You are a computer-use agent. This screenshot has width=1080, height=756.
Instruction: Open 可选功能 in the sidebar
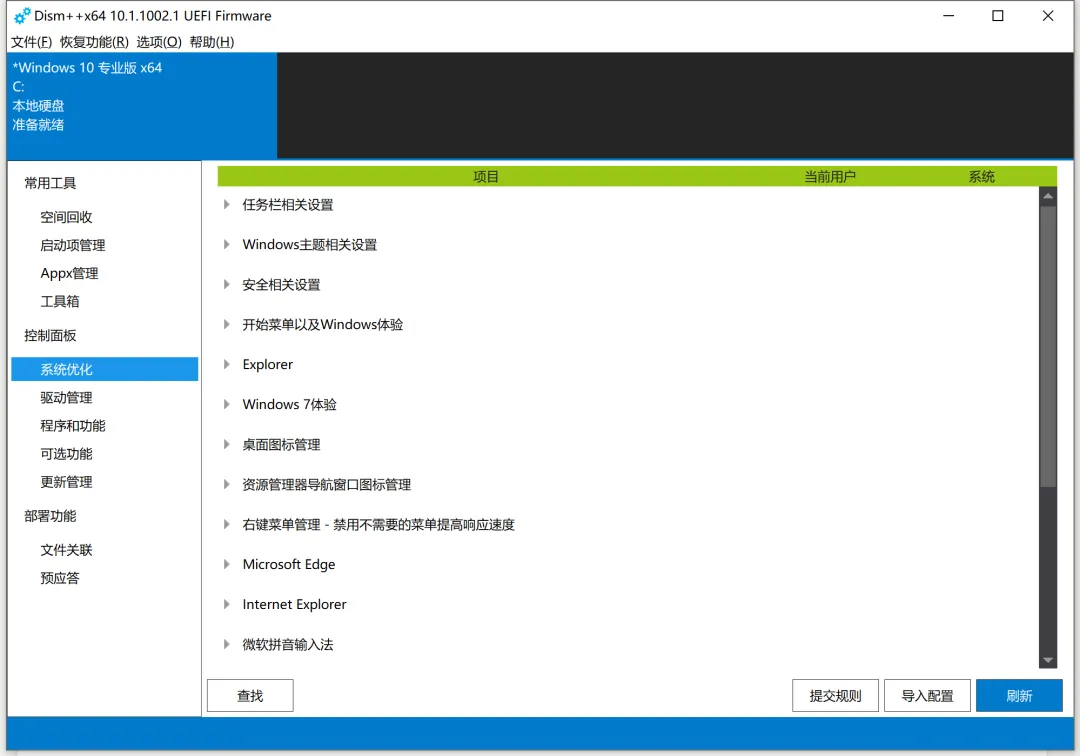(66, 454)
